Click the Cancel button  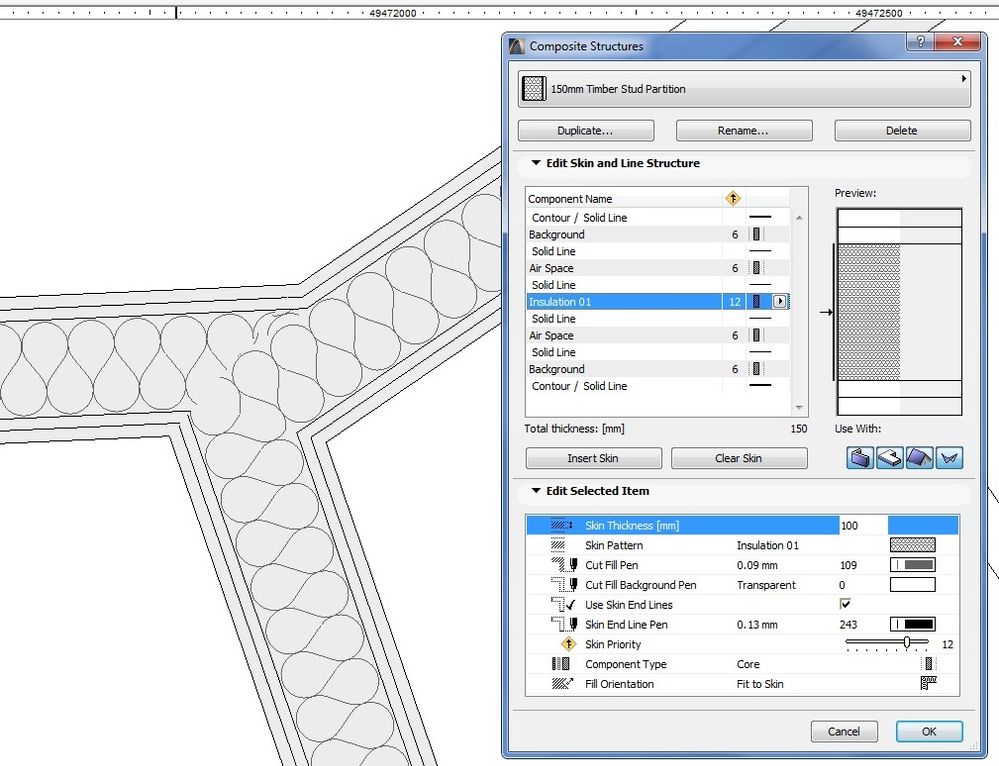[844, 732]
